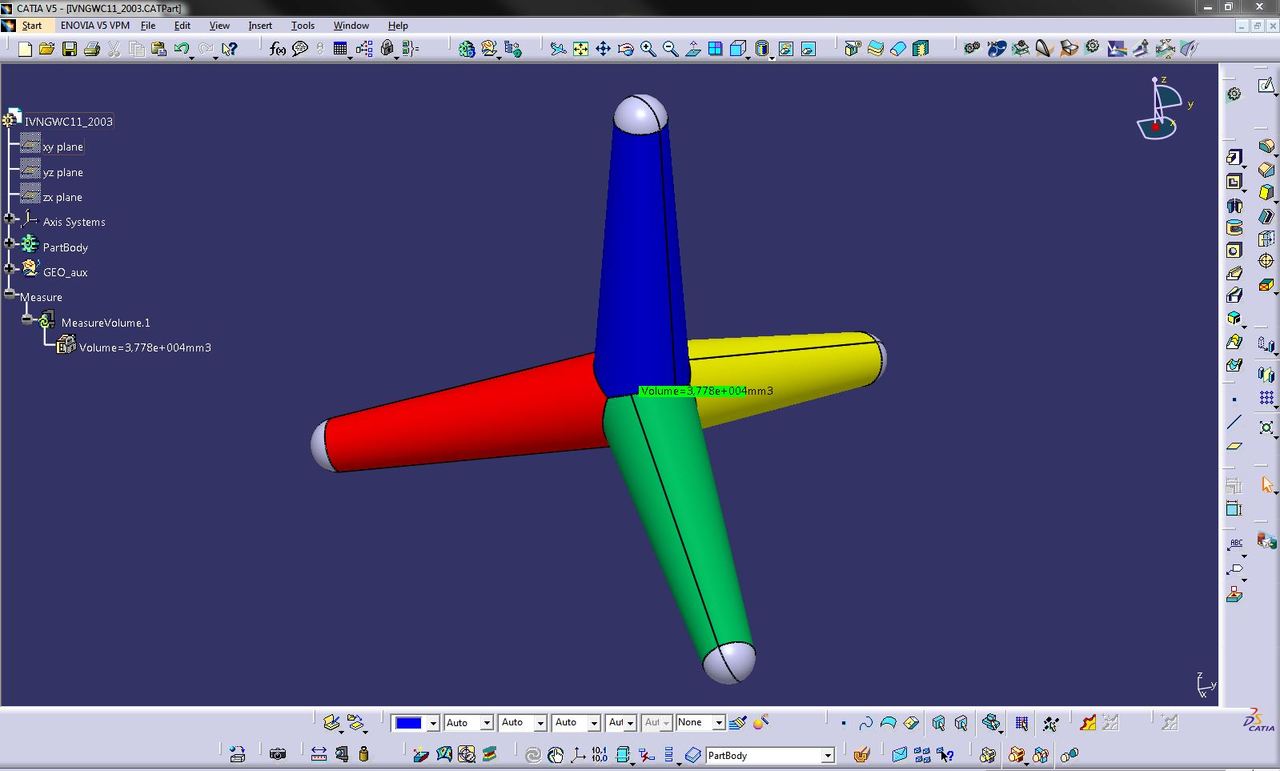Screen dimensions: 1280x771
Task: Click the What's This help icon
Action: click(x=229, y=48)
